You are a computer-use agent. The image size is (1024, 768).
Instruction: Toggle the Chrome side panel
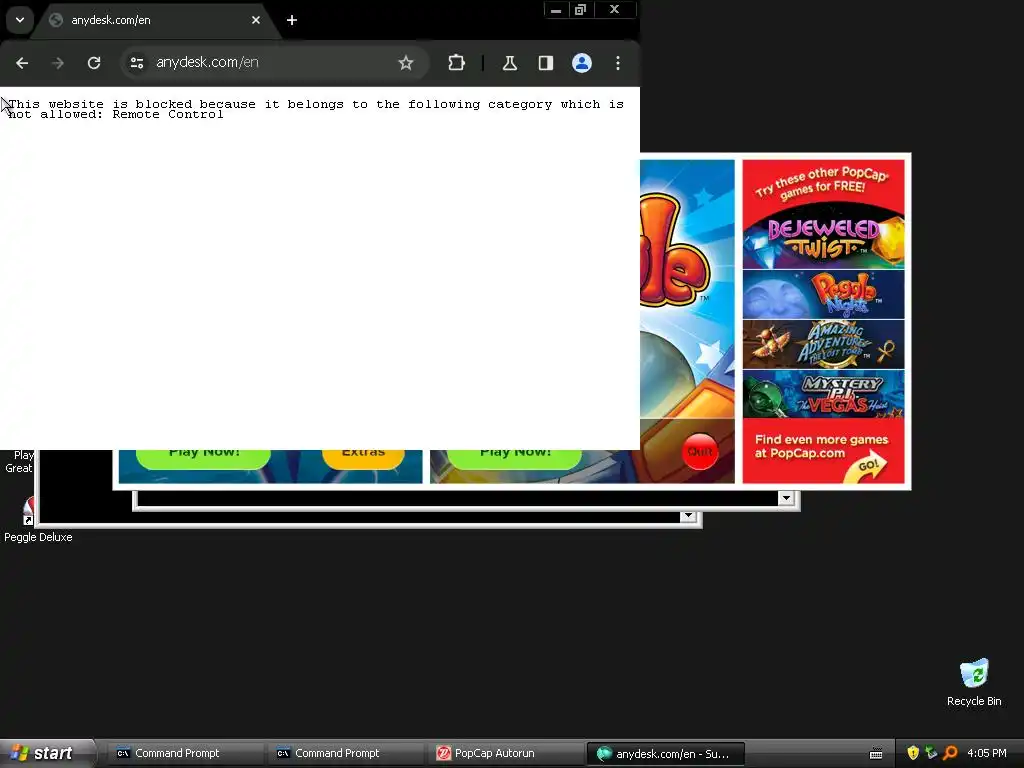[x=546, y=63]
